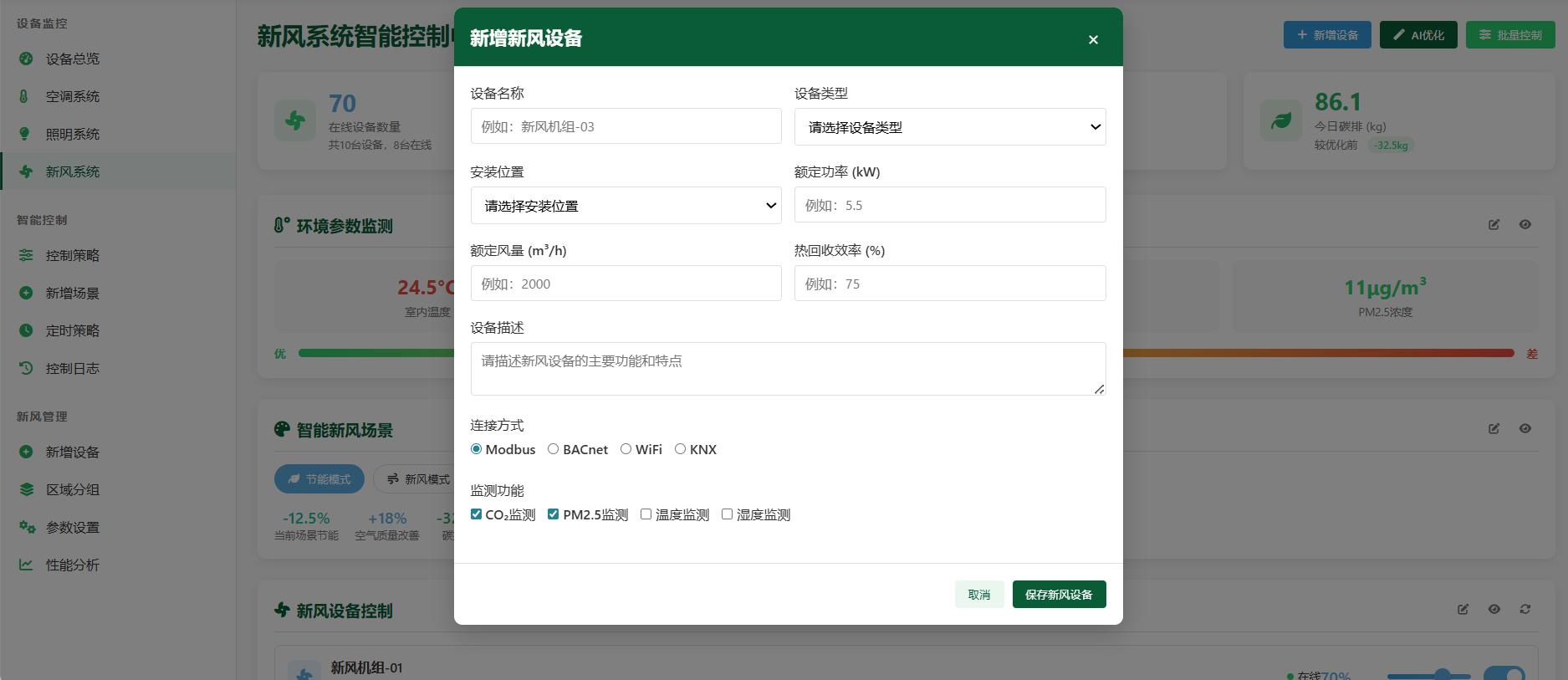Screen dimensions: 1568x680
Task: Click the gears icon for 参数设置
Action: click(x=27, y=527)
